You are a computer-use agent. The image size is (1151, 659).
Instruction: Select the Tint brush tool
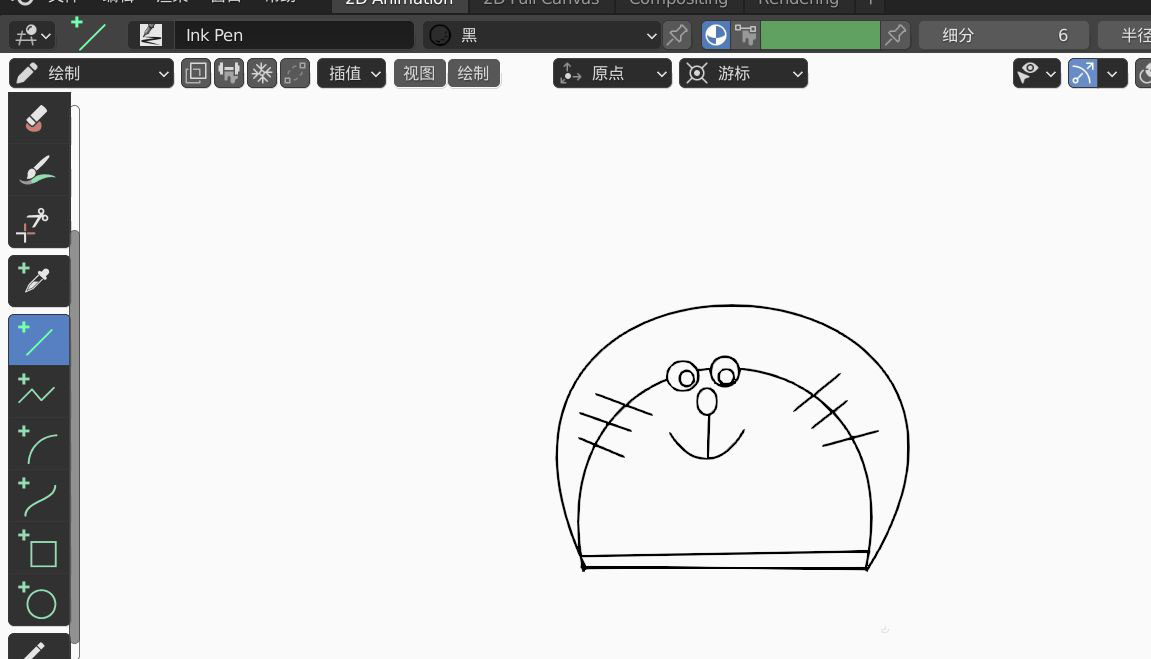pyautogui.click(x=39, y=170)
